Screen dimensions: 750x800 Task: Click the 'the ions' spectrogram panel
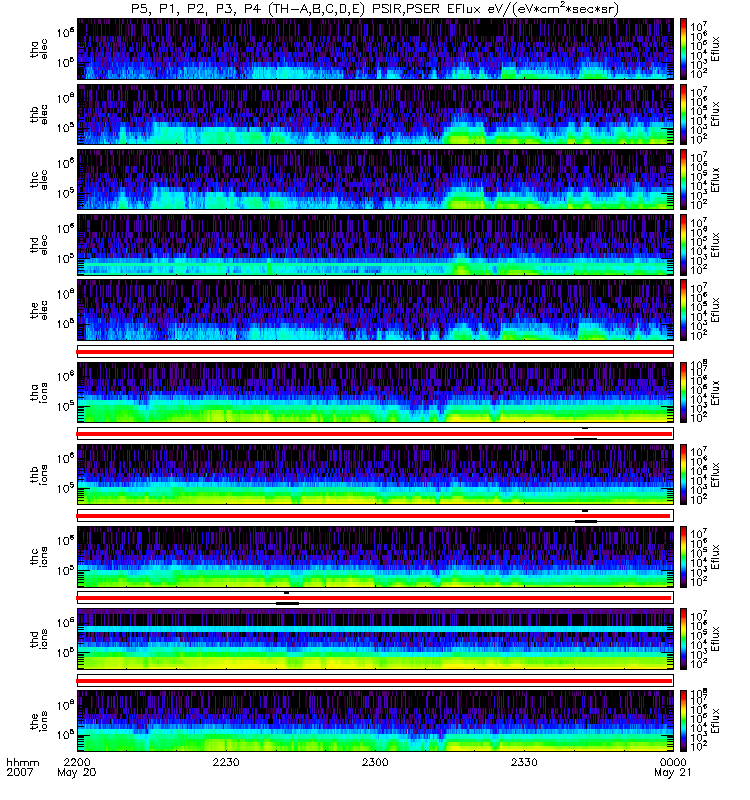(x=375, y=721)
